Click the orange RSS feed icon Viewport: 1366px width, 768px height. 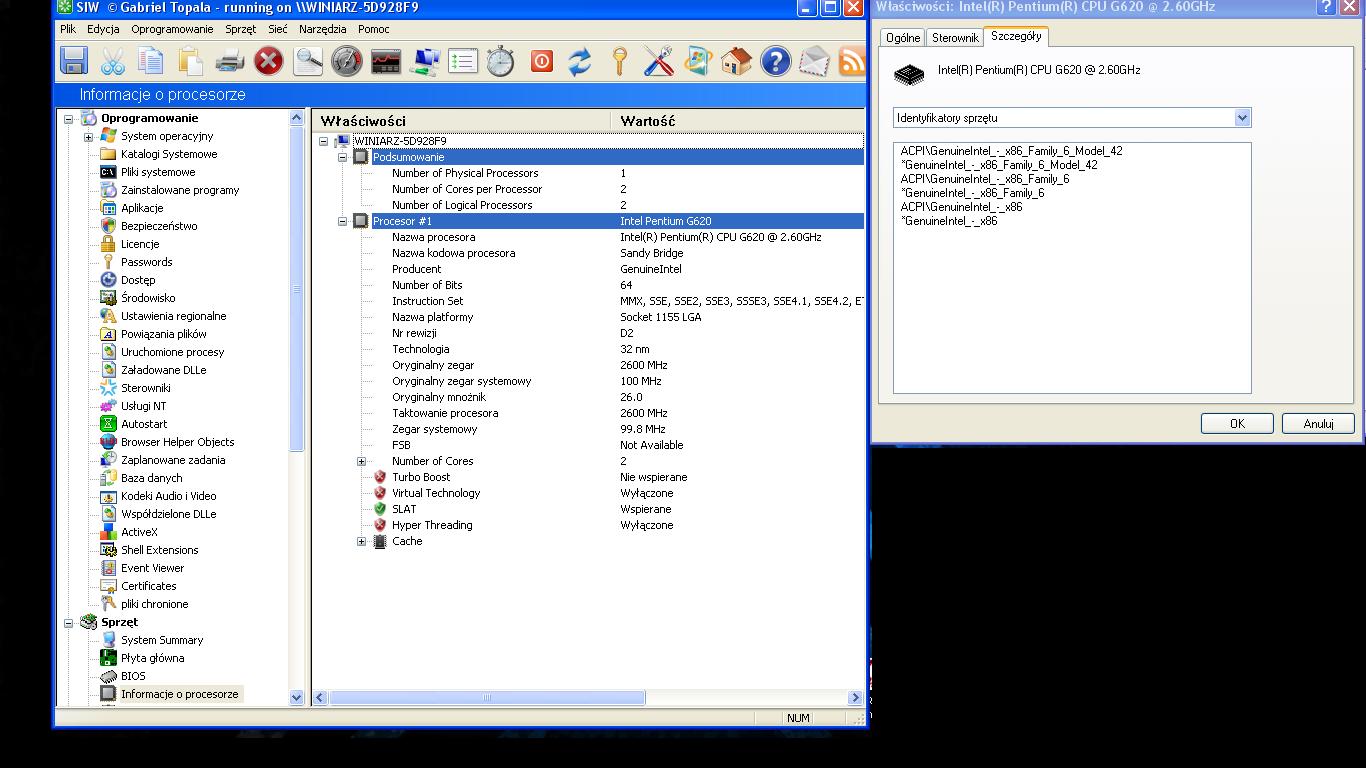(852, 62)
